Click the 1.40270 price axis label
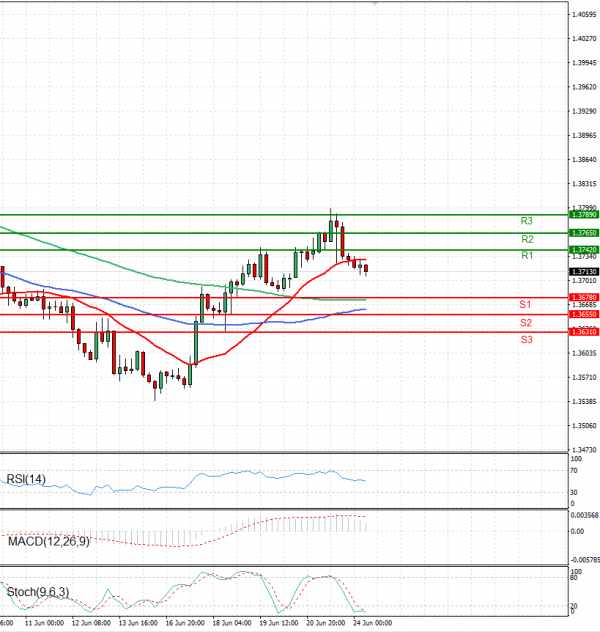This screenshot has height=632, width=600. click(584, 39)
